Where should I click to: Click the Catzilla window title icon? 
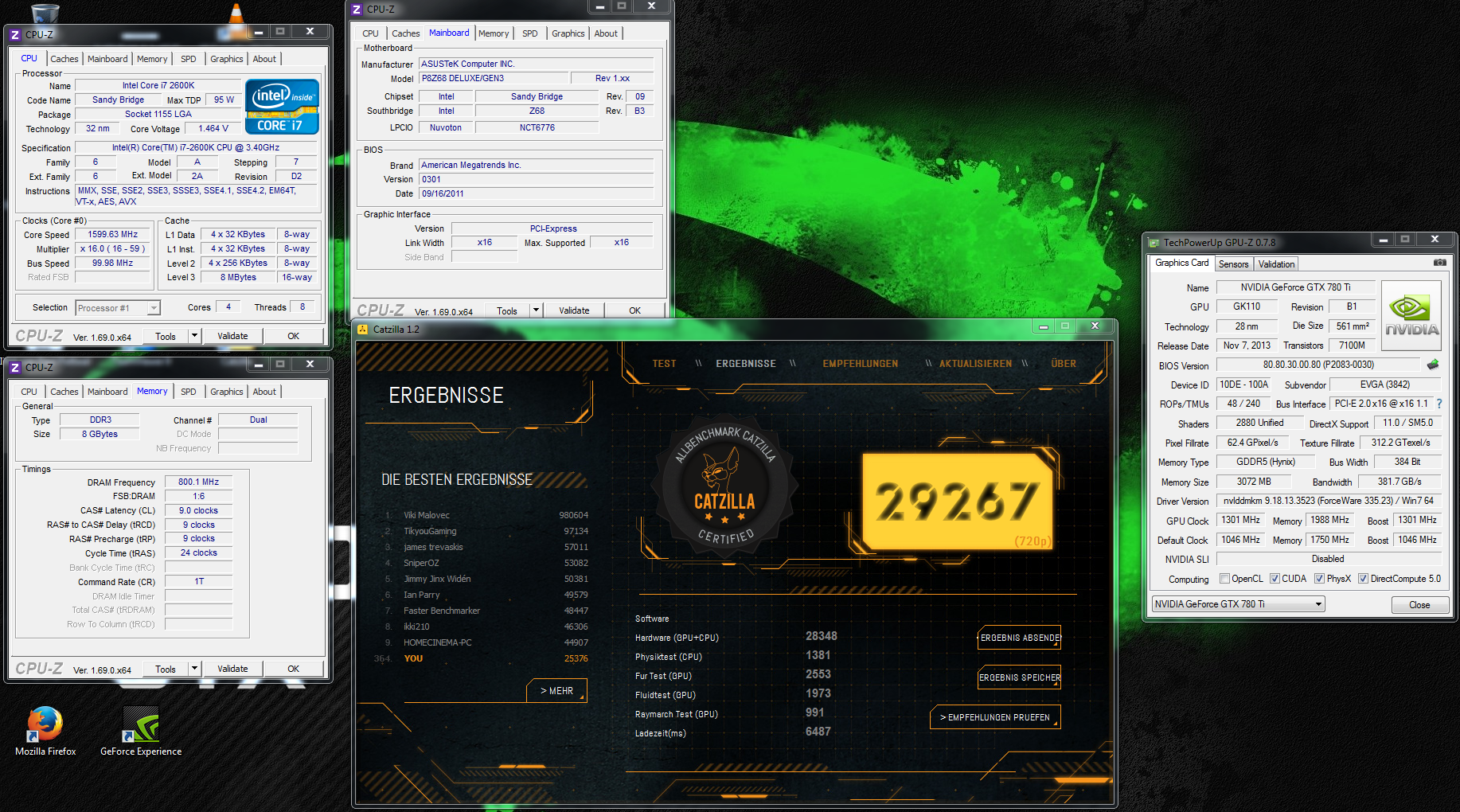tap(363, 329)
